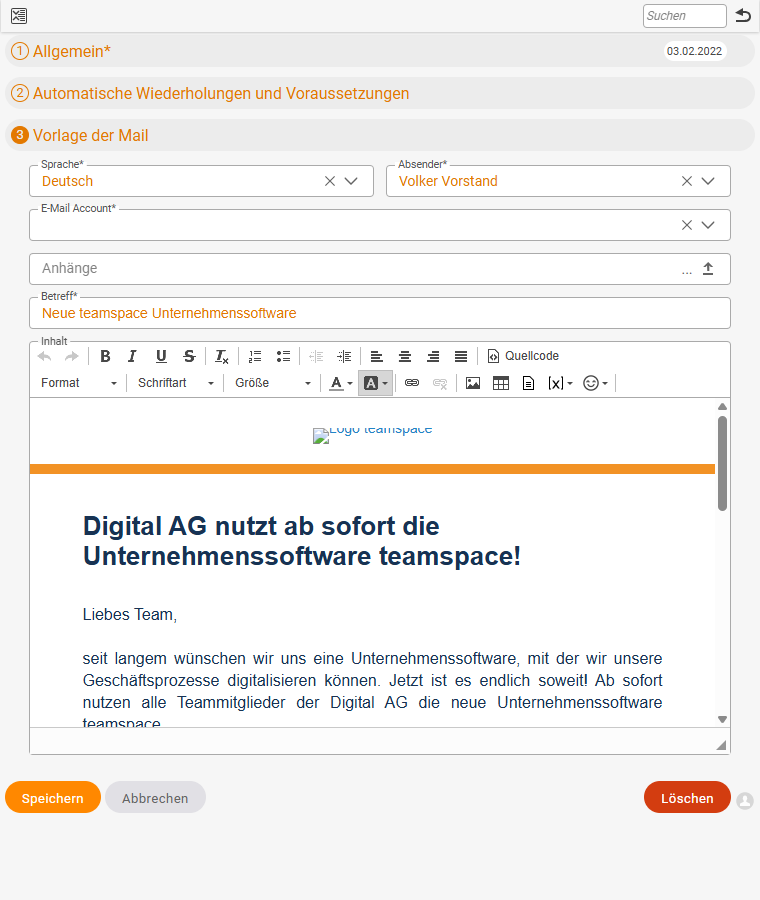Click the editor scroll up arrow
Image resolution: width=760 pixels, height=900 pixels.
(723, 406)
